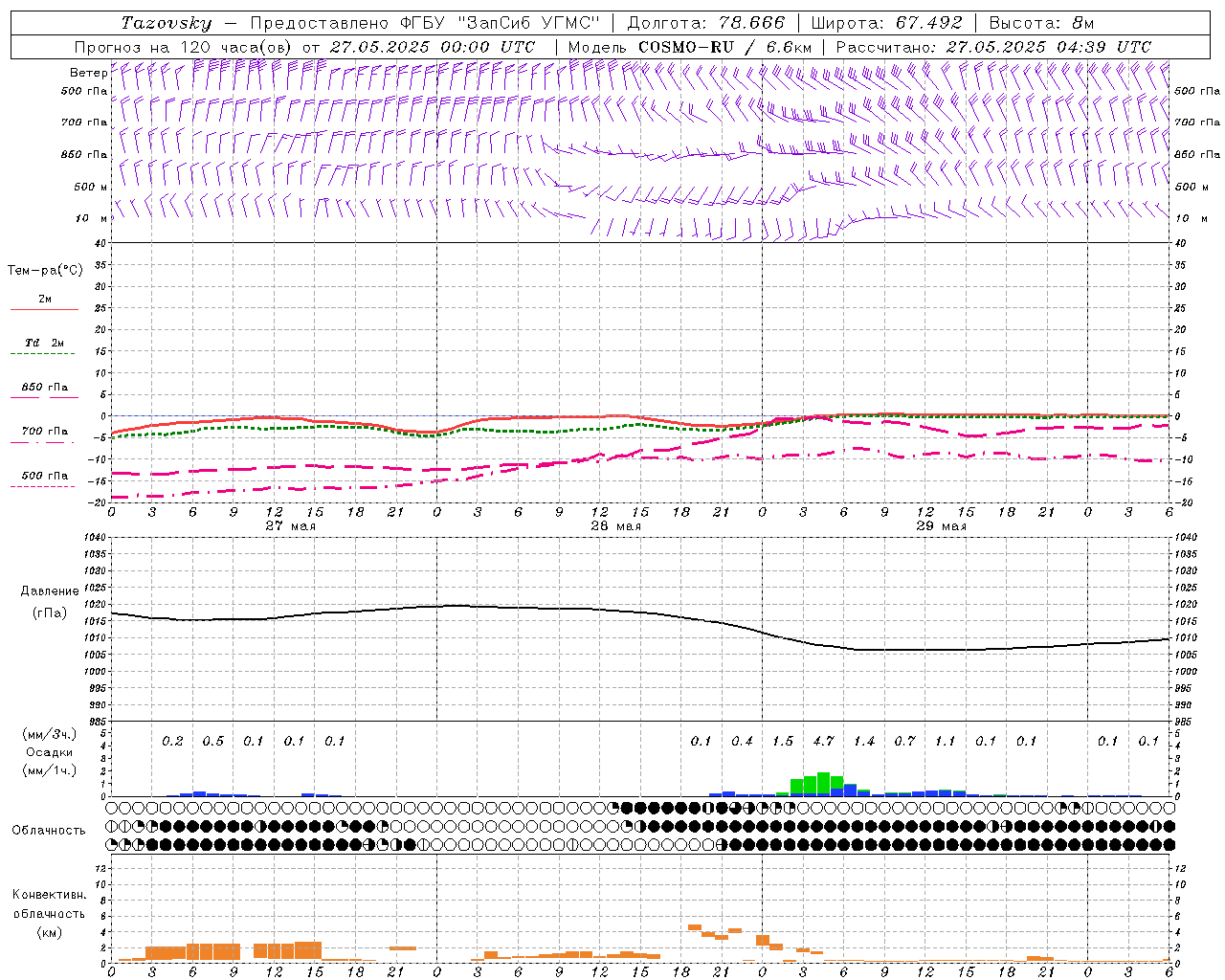Click the 0.5 precipitation value label
The width and height of the screenshot is (1225, 980).
pyautogui.click(x=212, y=741)
